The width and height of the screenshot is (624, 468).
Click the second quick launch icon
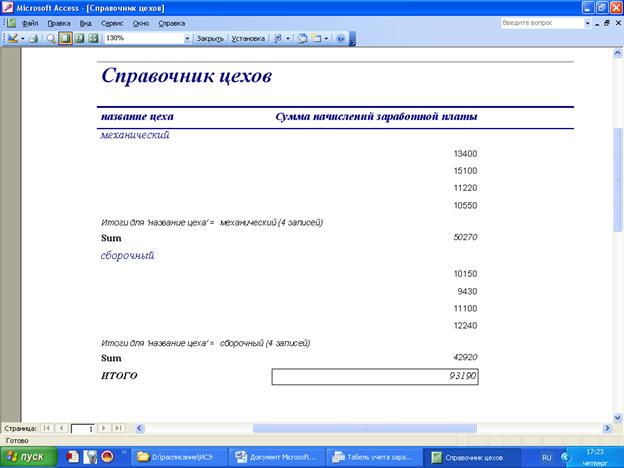(90, 457)
